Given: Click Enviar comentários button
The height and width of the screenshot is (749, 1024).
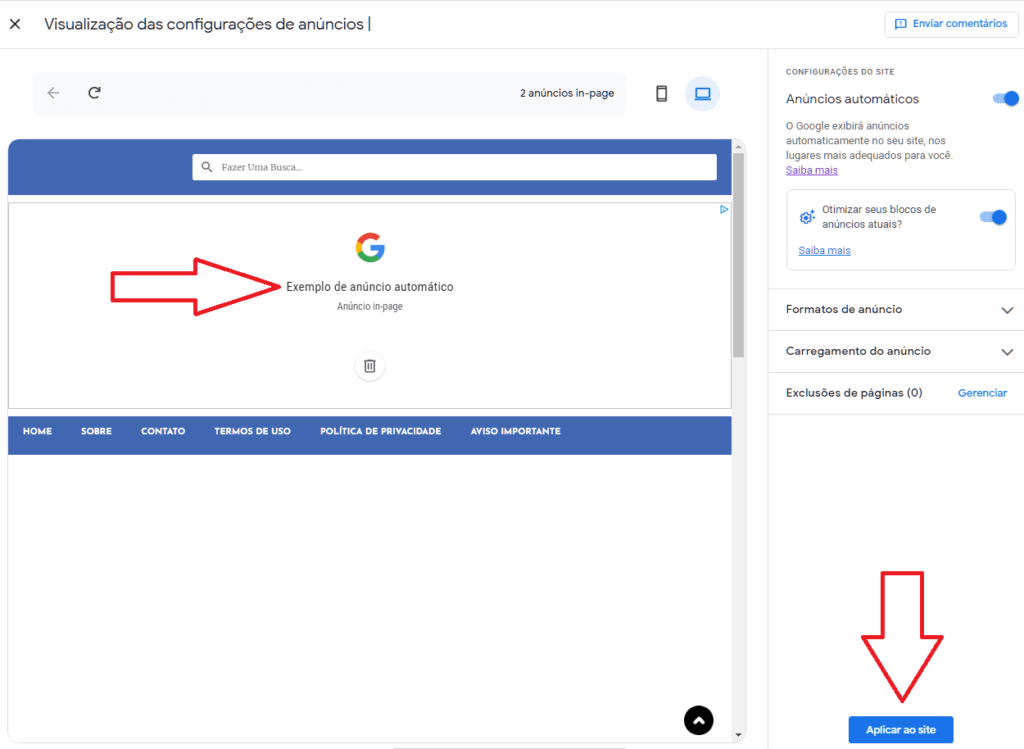Looking at the screenshot, I should pyautogui.click(x=951, y=24).
